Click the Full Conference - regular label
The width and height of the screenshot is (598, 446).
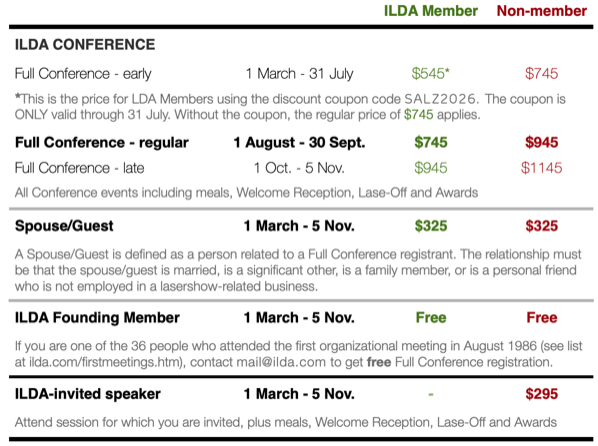(102, 142)
